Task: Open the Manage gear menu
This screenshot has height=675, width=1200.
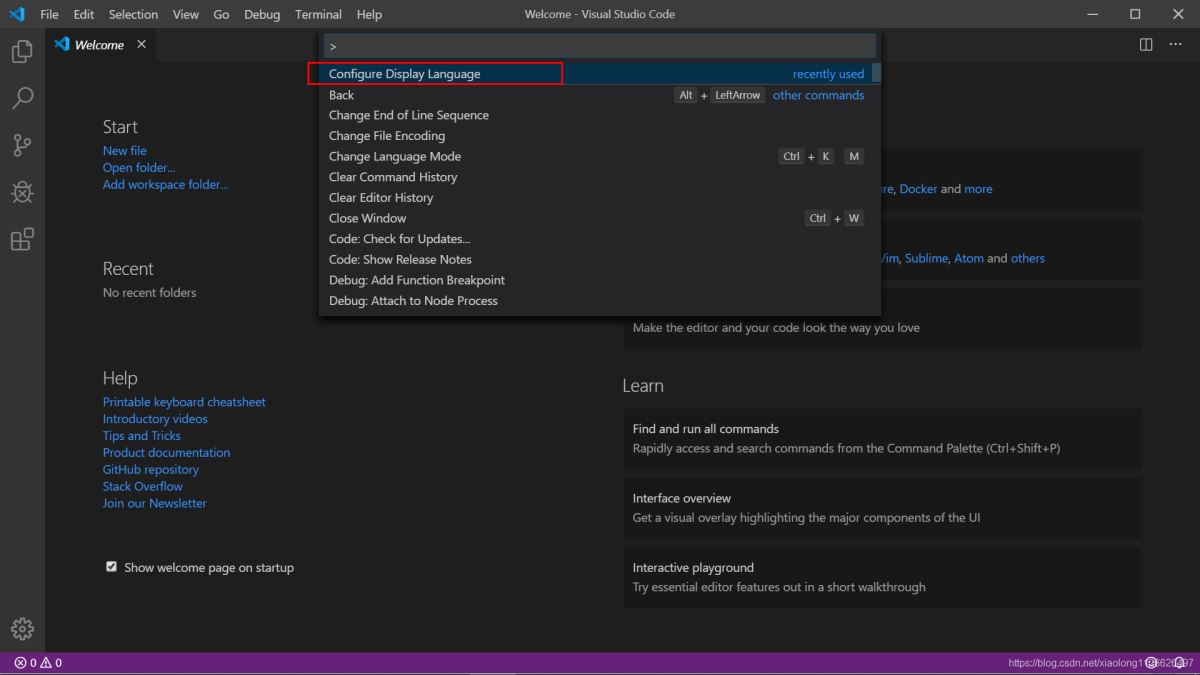Action: coord(21,629)
